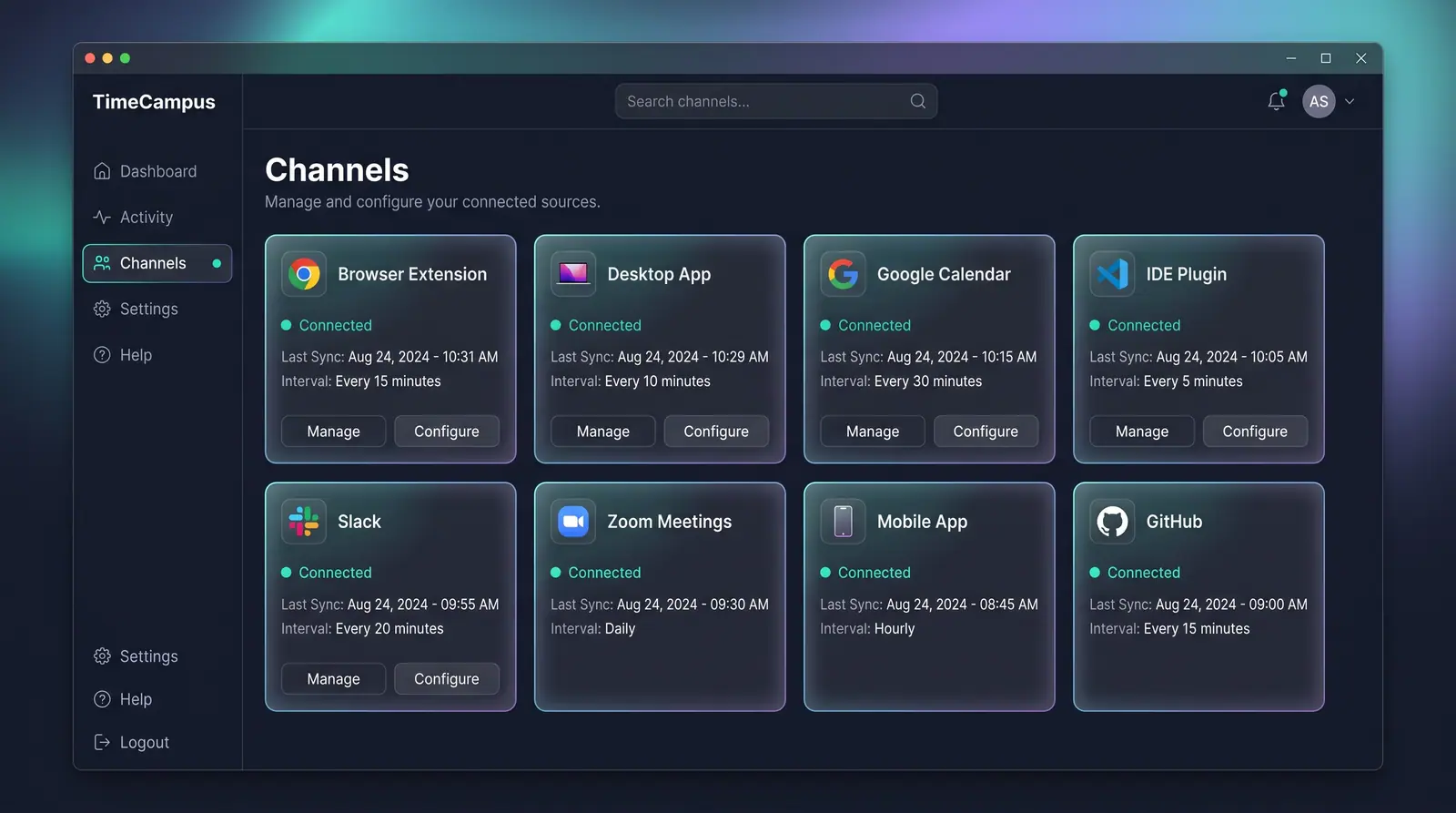This screenshot has width=1456, height=813.
Task: Click the Channels page heading
Action: click(x=337, y=170)
